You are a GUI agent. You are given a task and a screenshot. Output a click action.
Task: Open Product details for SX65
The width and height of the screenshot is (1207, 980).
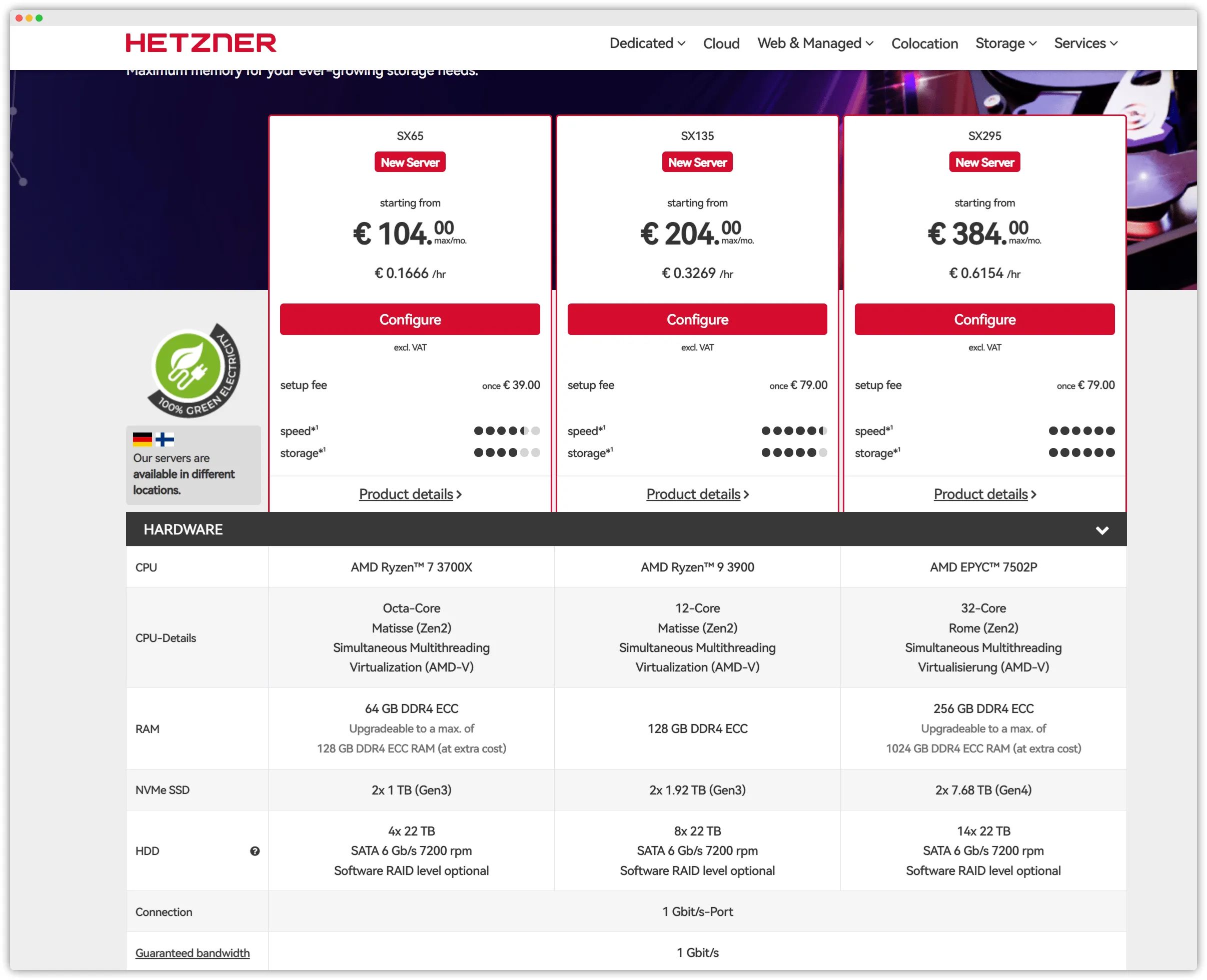click(410, 494)
